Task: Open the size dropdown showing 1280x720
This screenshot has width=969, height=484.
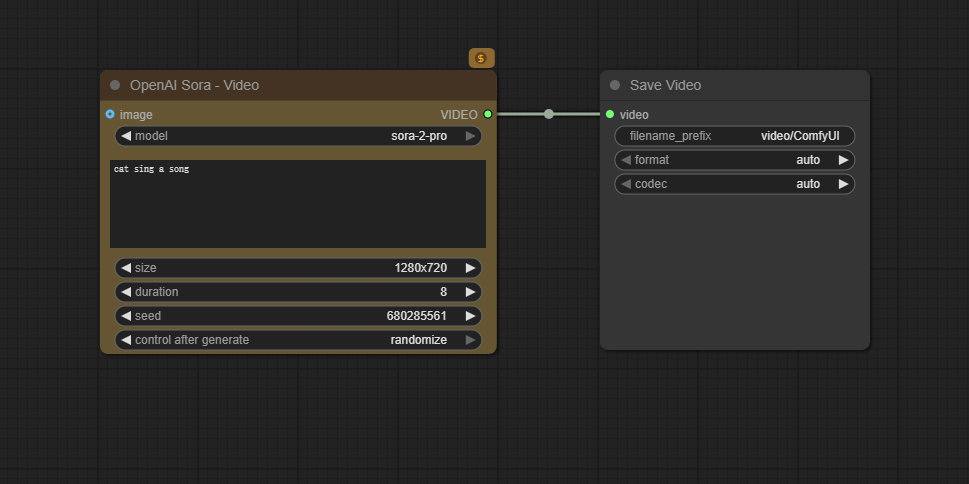Action: (300, 268)
